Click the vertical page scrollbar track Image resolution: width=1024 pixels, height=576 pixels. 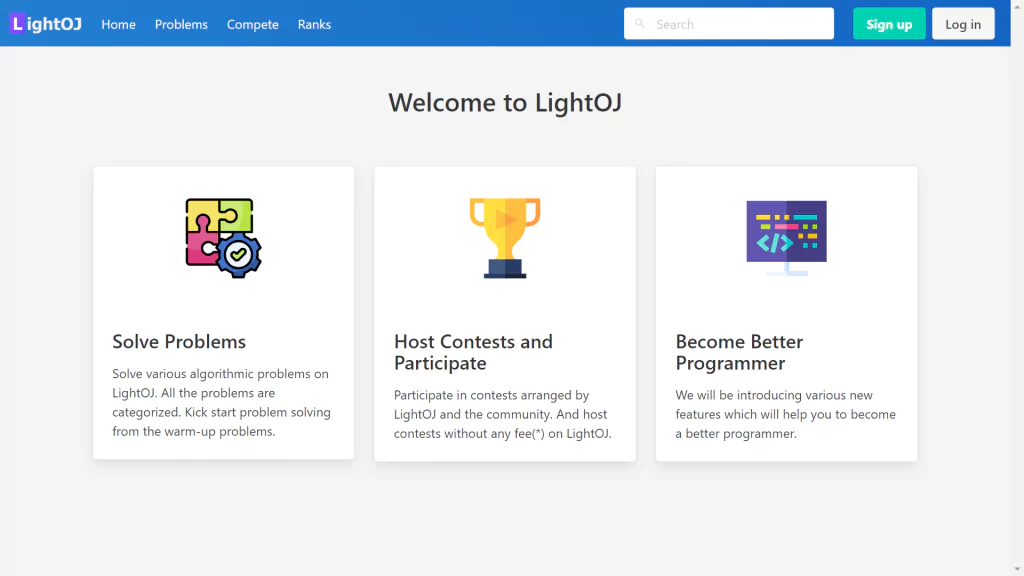click(1017, 288)
